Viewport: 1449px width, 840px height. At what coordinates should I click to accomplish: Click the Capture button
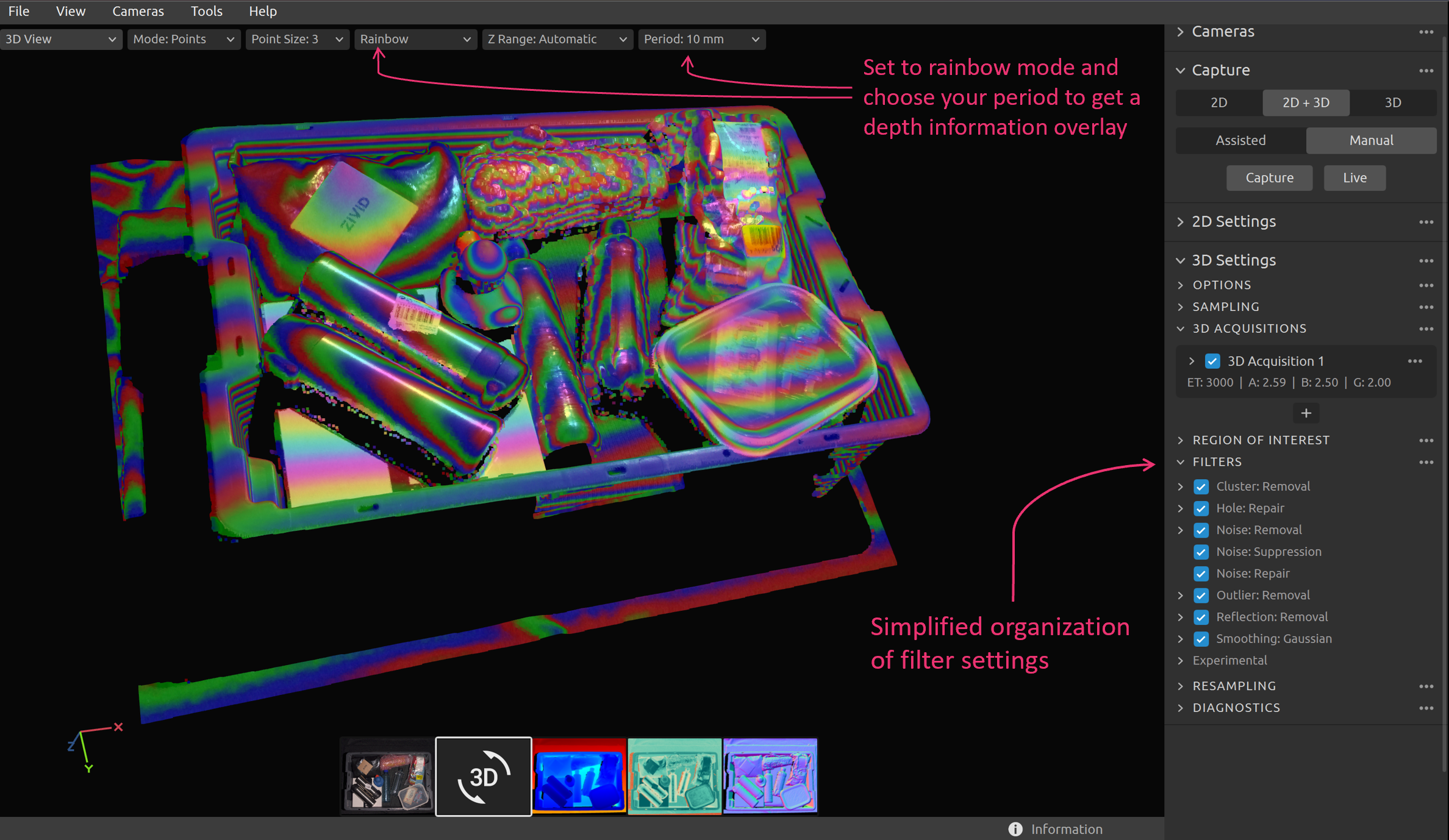(1269, 177)
